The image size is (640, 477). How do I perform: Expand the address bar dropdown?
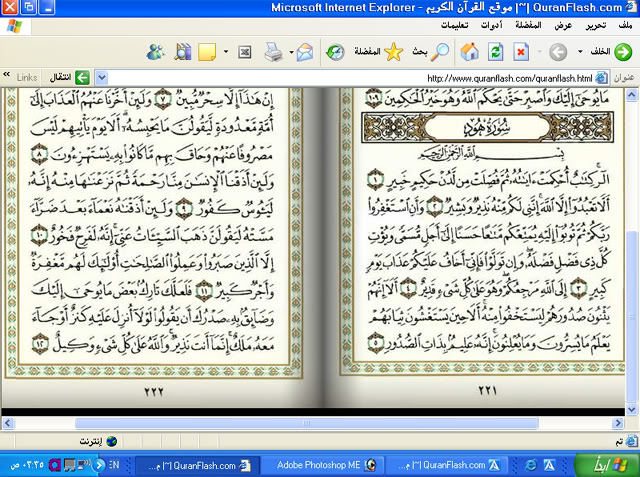tap(101, 78)
